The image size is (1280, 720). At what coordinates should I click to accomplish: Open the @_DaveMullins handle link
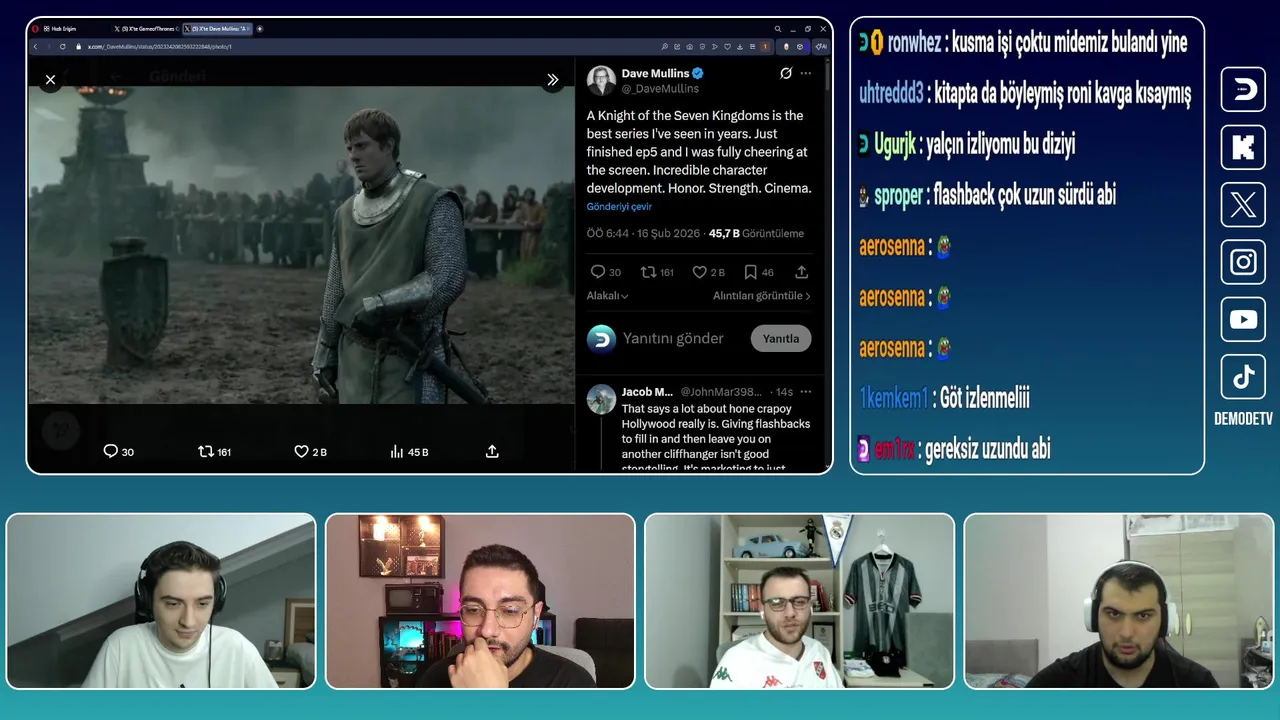(660, 89)
